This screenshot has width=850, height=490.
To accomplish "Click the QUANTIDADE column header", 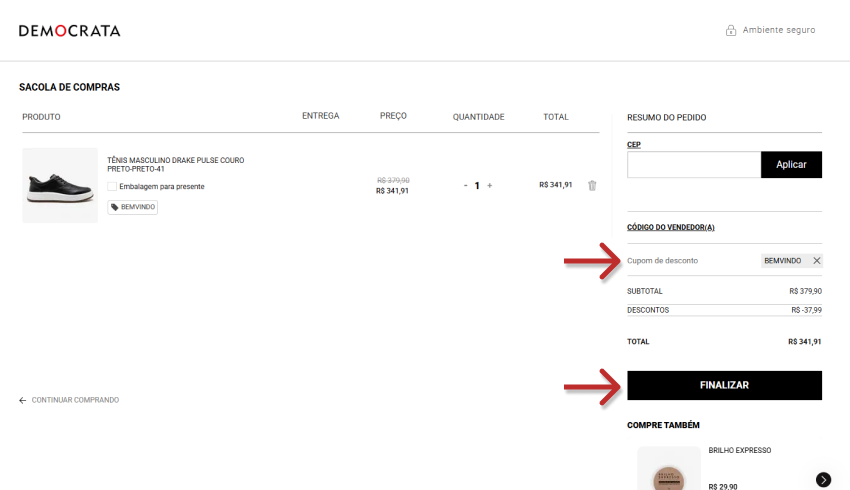I will click(x=479, y=117).
